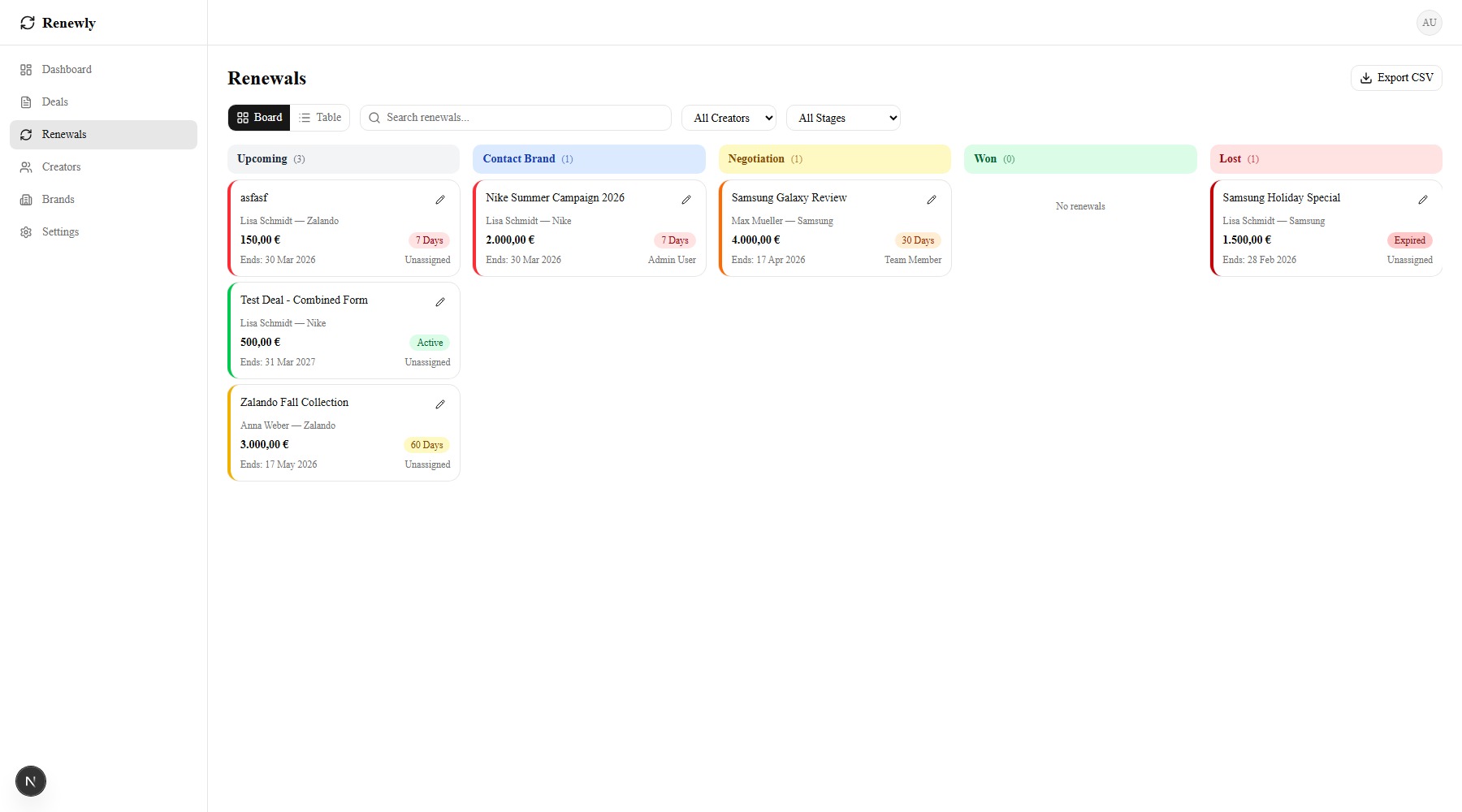Edit the Nike Summer Campaign 2026 card

686,200
